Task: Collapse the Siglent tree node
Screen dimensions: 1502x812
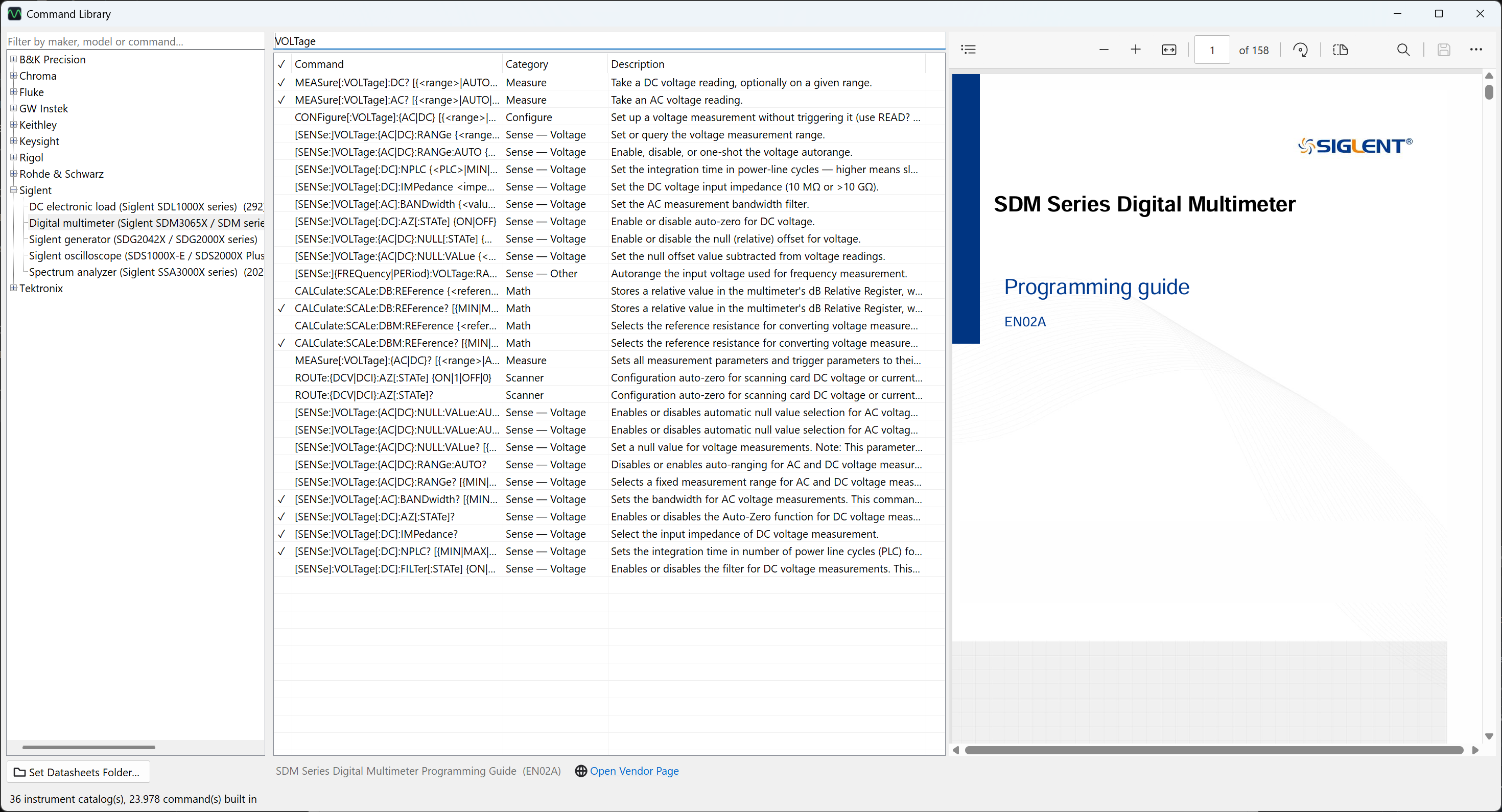Action: click(x=13, y=190)
